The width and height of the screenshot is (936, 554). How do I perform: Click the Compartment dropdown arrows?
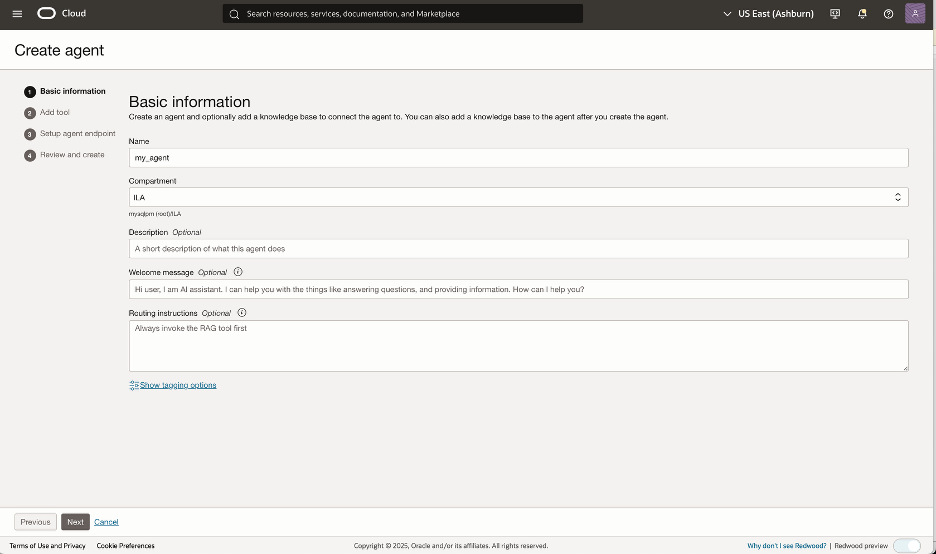point(897,197)
